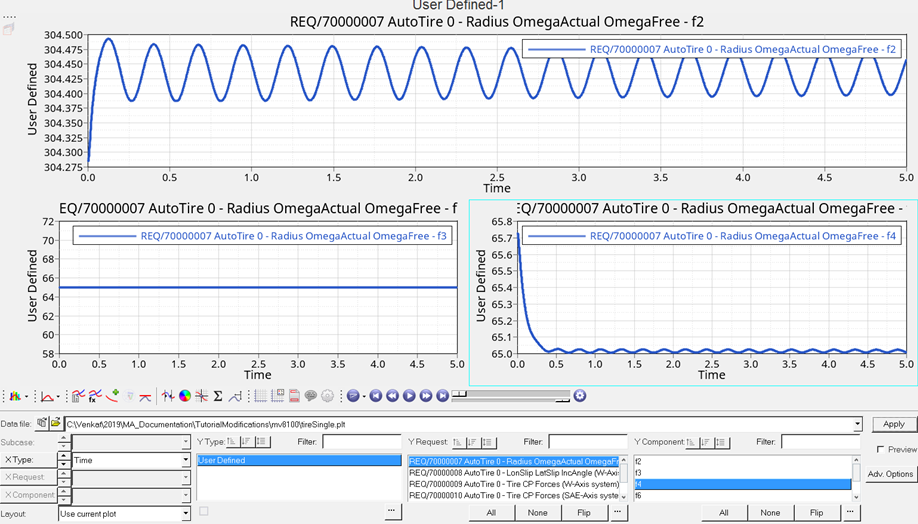Open the X Type dropdown showing Time
The height and width of the screenshot is (524, 918).
point(185,460)
